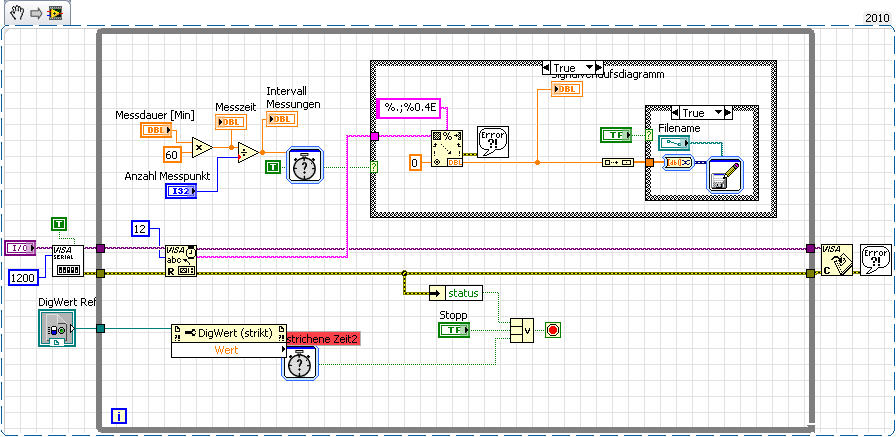Click the Messdauer [Min] DBL terminal
This screenshot has height=437, width=896.
(x=156, y=130)
